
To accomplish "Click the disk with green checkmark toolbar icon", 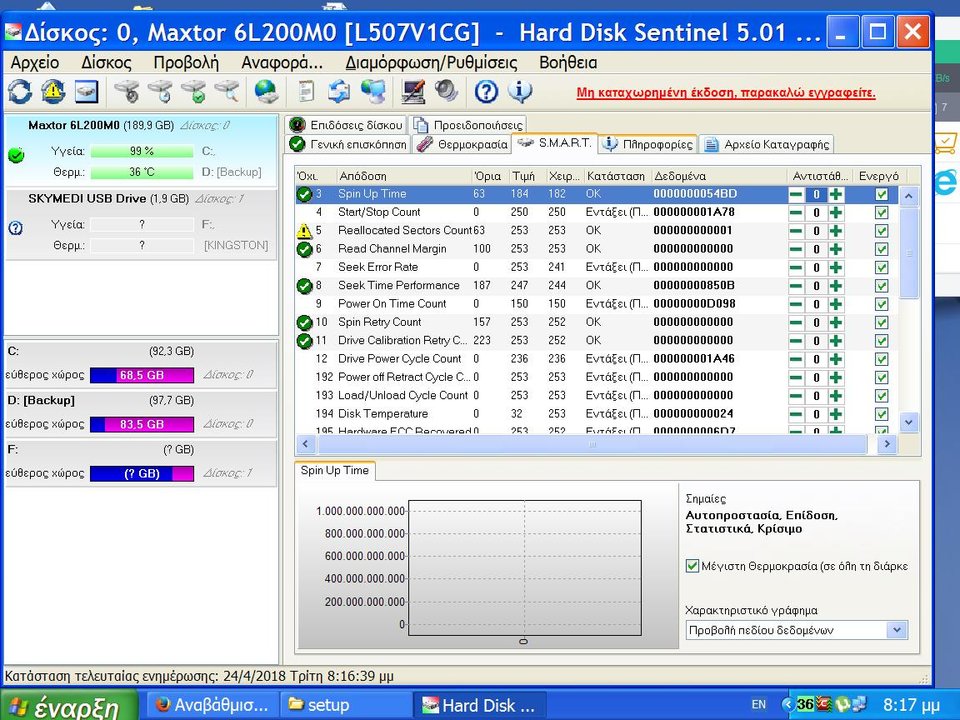I will (193, 92).
